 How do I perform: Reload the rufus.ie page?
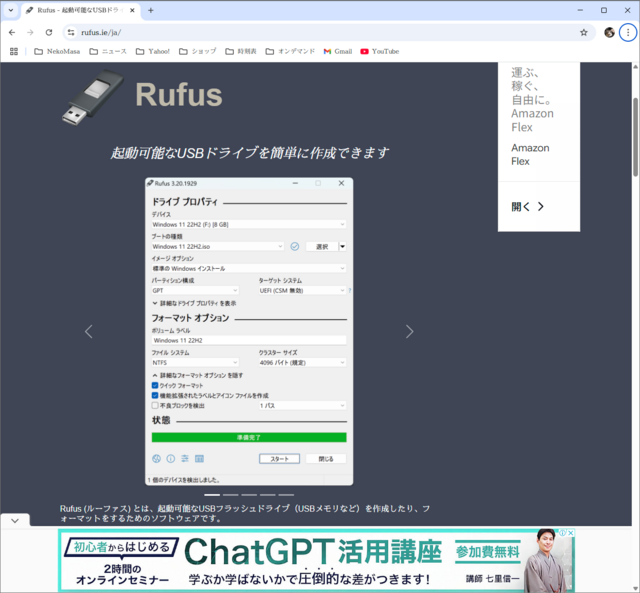49,32
